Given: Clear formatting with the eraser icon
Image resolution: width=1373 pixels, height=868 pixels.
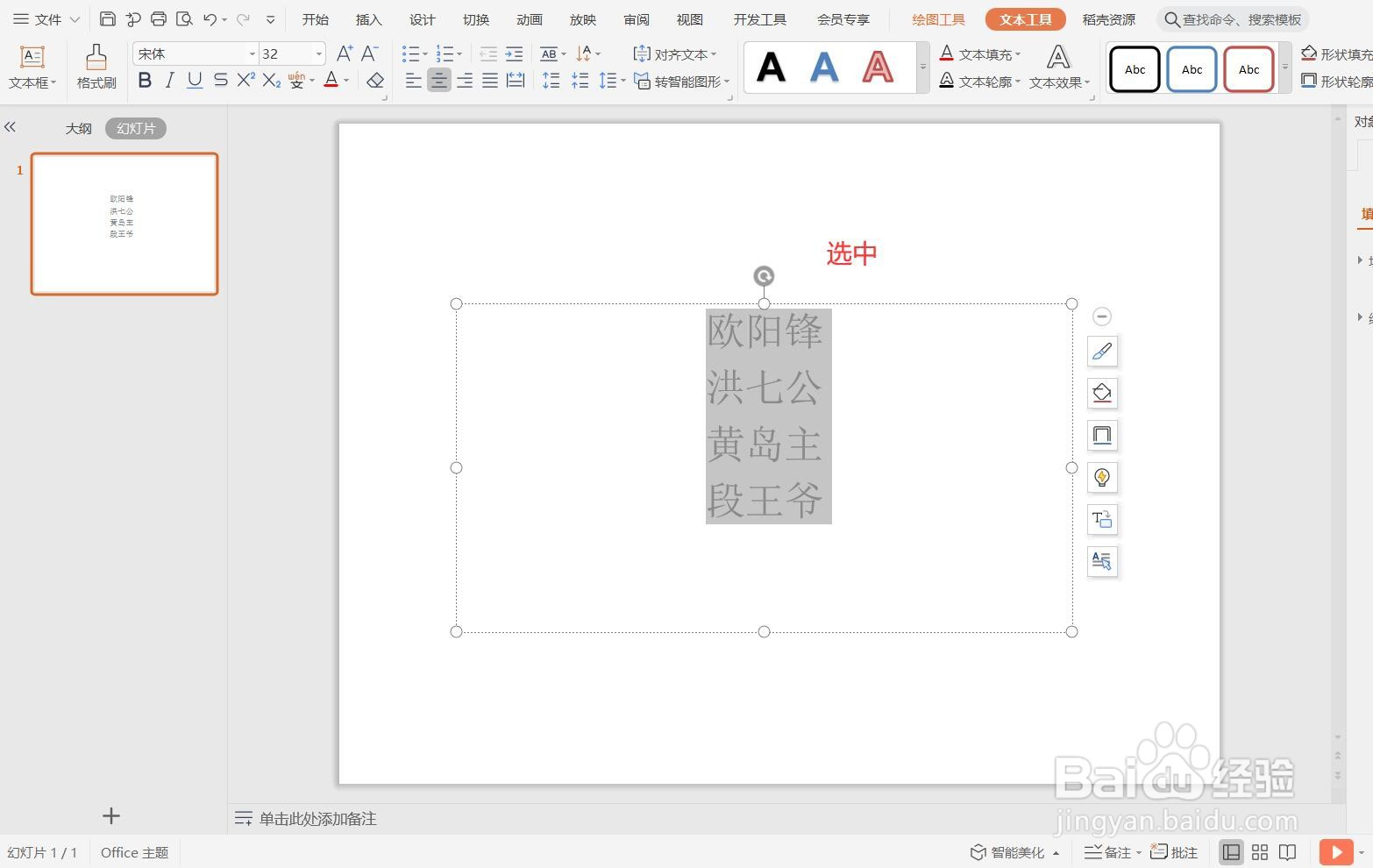Looking at the screenshot, I should click(x=375, y=81).
